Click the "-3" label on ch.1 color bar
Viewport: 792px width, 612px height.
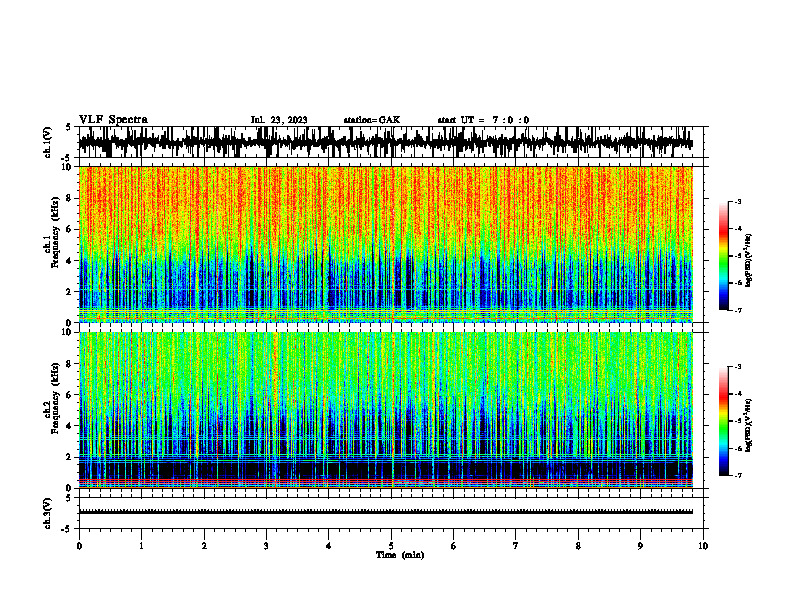tap(737, 201)
